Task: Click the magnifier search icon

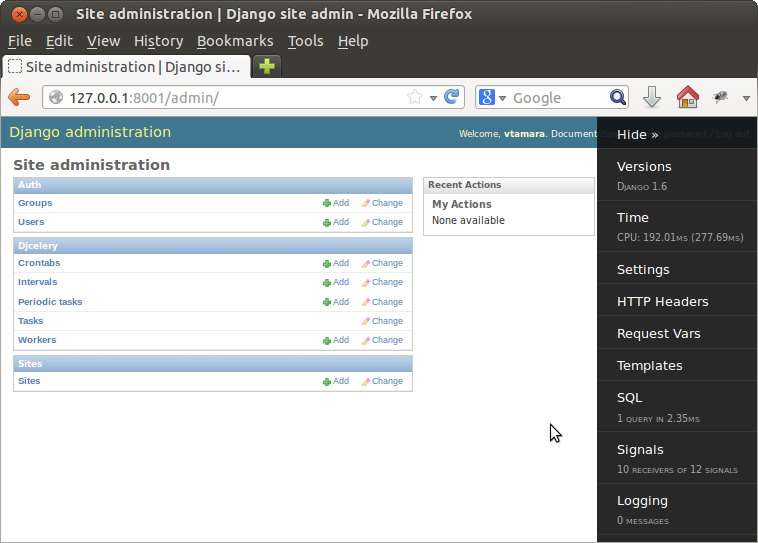Action: (x=618, y=97)
